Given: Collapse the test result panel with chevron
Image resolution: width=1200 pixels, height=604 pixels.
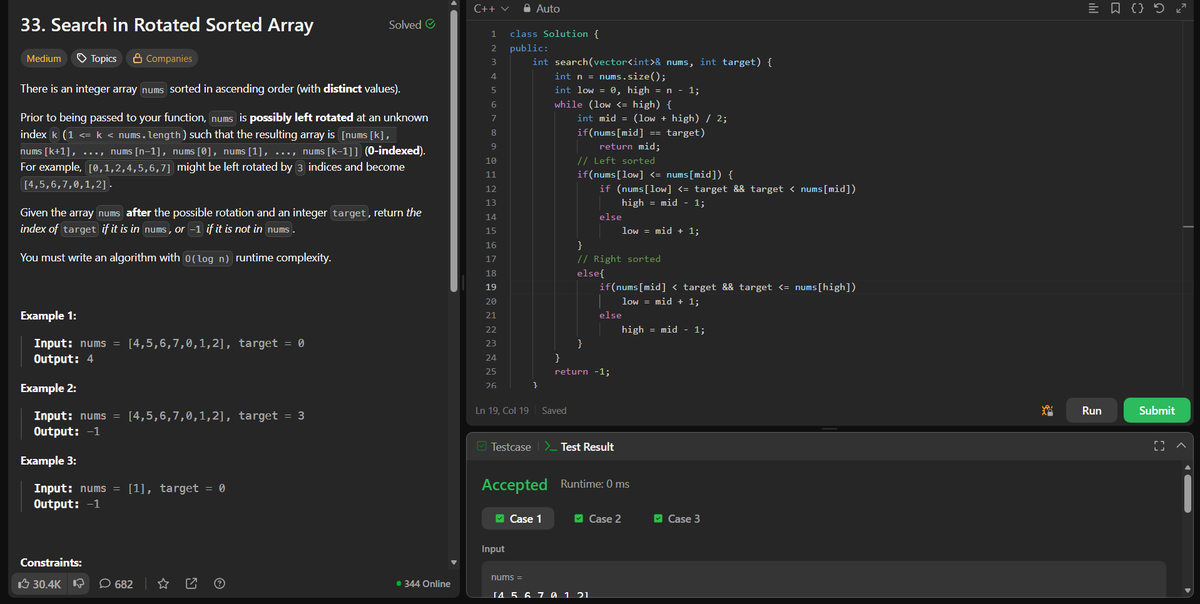Looking at the screenshot, I should point(1181,446).
